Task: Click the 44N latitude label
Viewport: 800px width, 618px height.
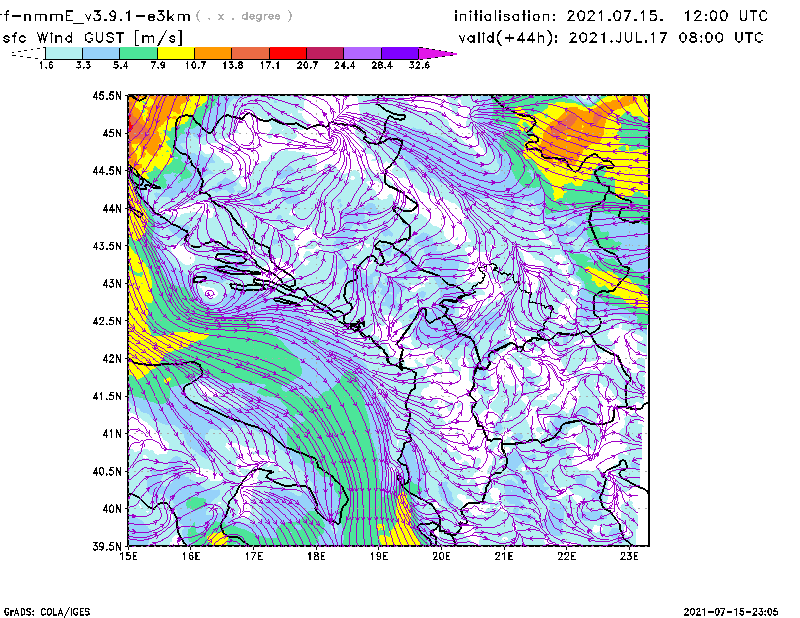Action: [x=112, y=208]
